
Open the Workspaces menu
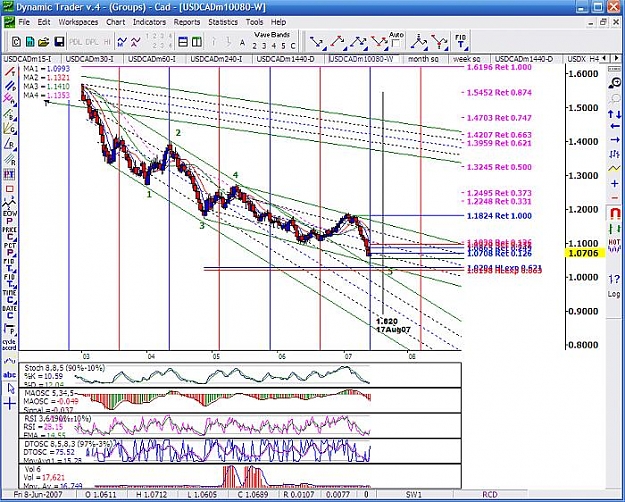tap(78, 22)
